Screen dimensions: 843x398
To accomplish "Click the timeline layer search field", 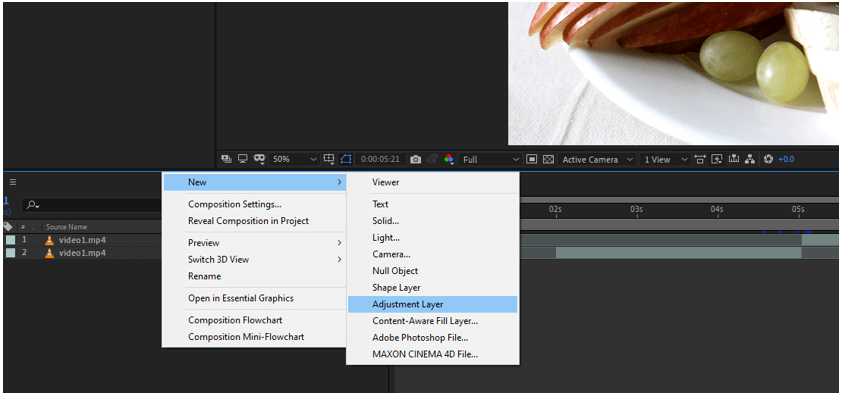I will (91, 204).
